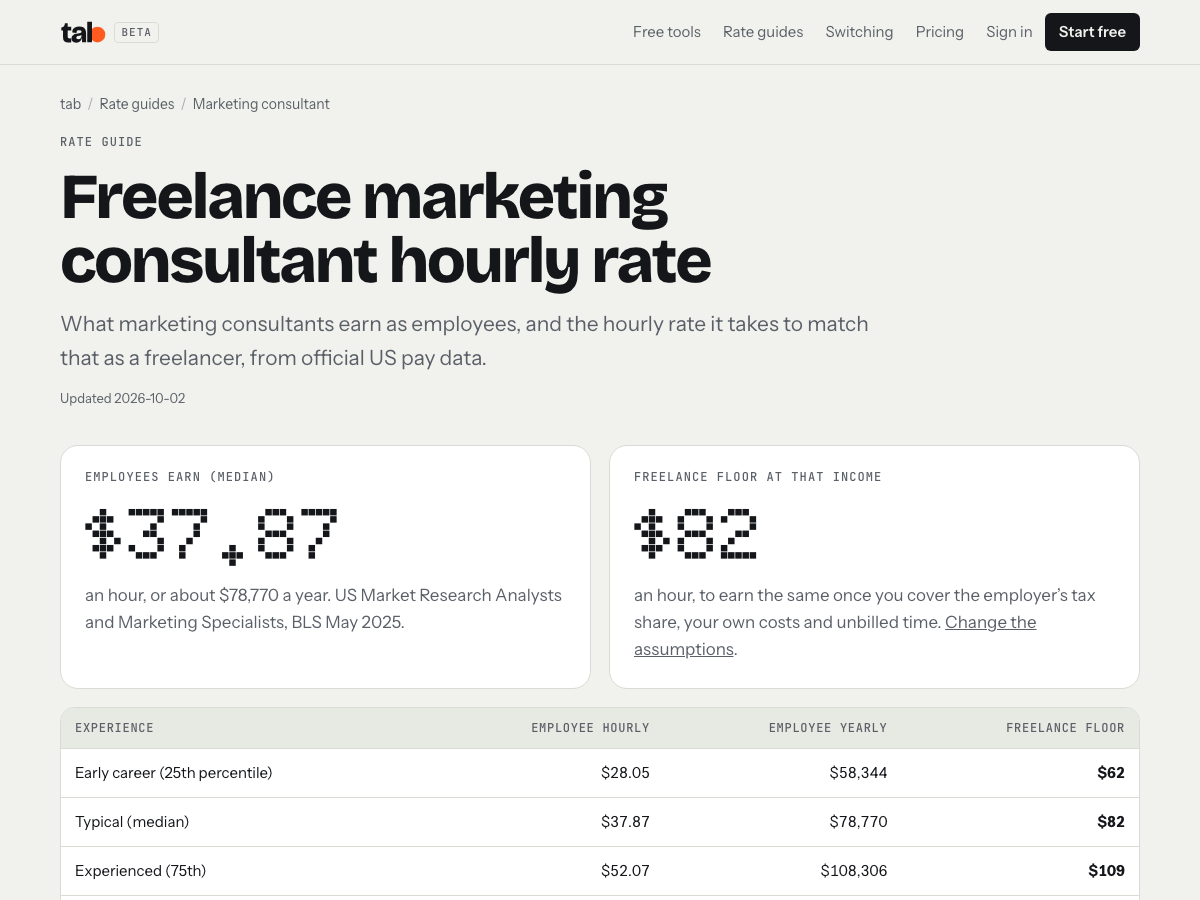Click the BLS May 2025 source description

pos(324,608)
